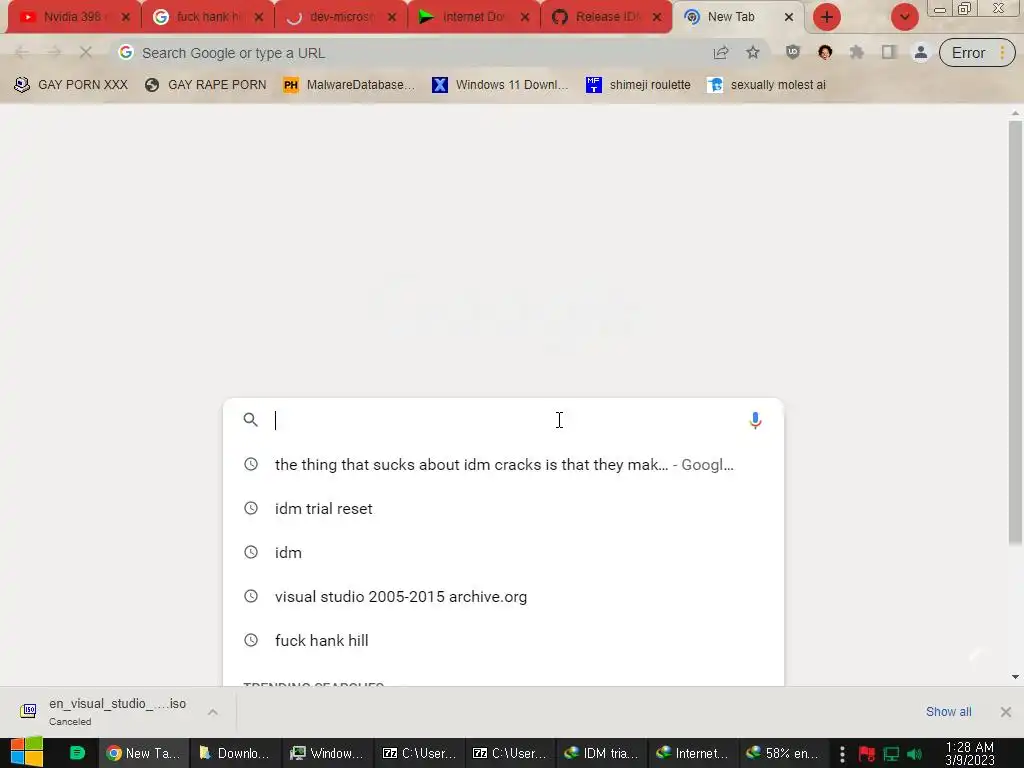The image size is (1024, 768).
Task: Close the dev-microsoft tab
Action: point(392,17)
